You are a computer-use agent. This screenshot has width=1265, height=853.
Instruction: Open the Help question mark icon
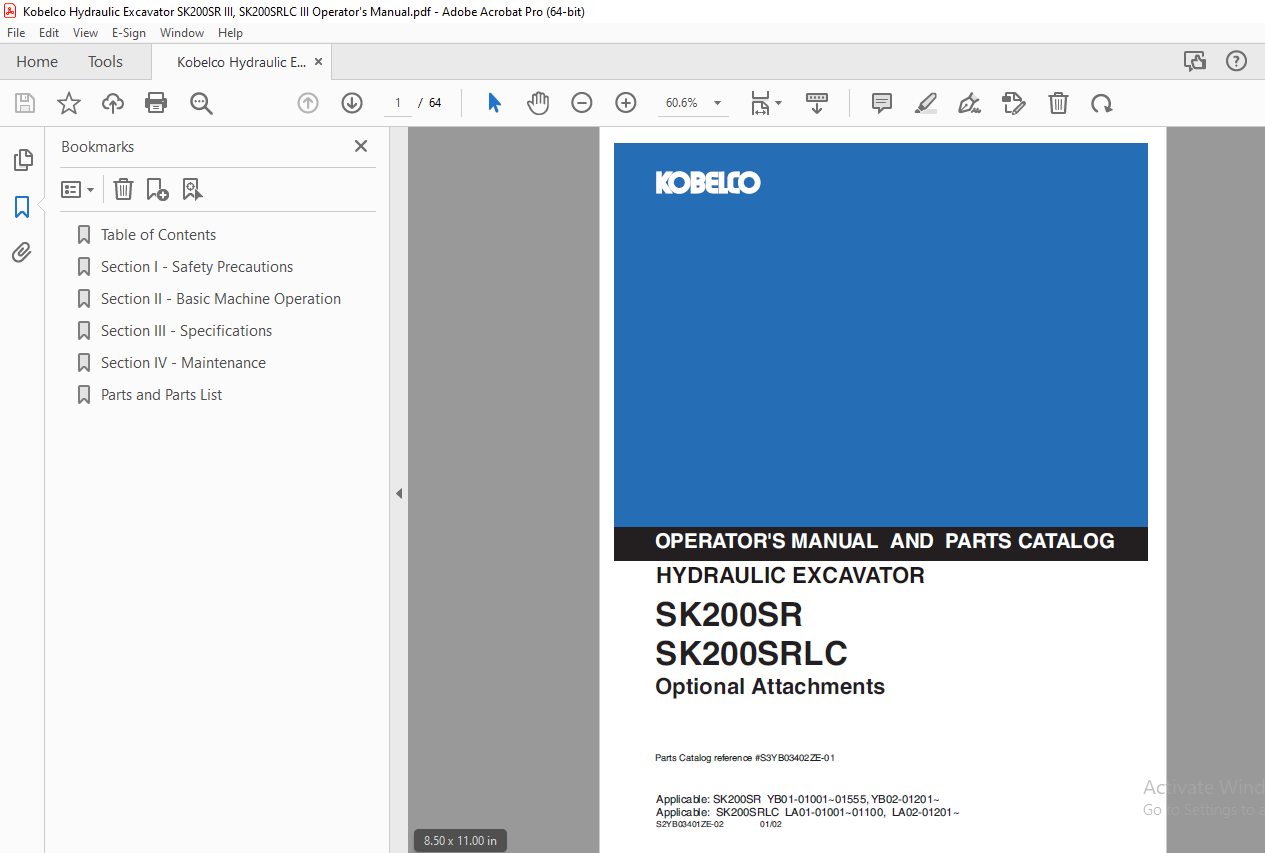tap(1237, 61)
